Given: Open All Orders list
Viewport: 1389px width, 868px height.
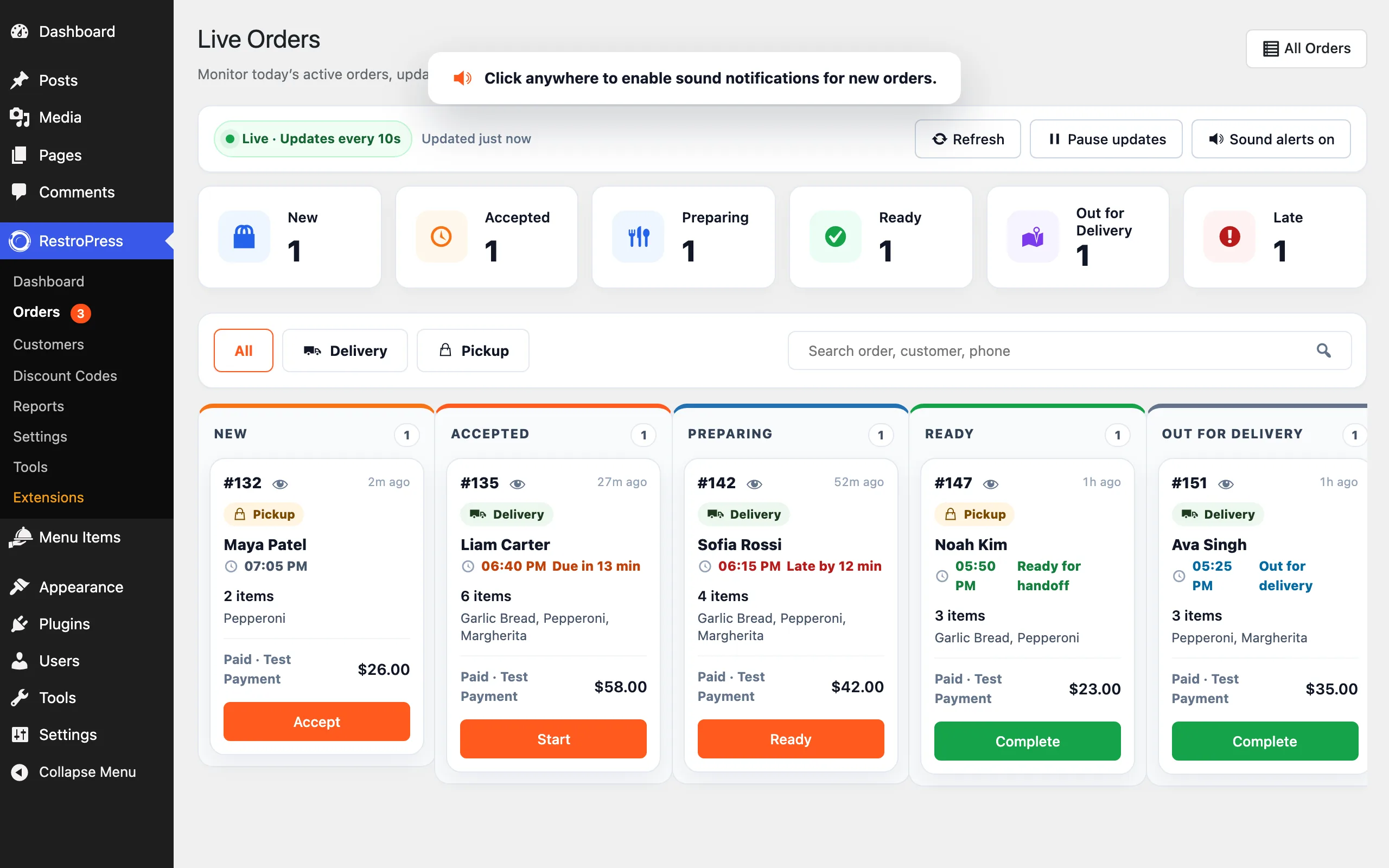Looking at the screenshot, I should [1306, 48].
